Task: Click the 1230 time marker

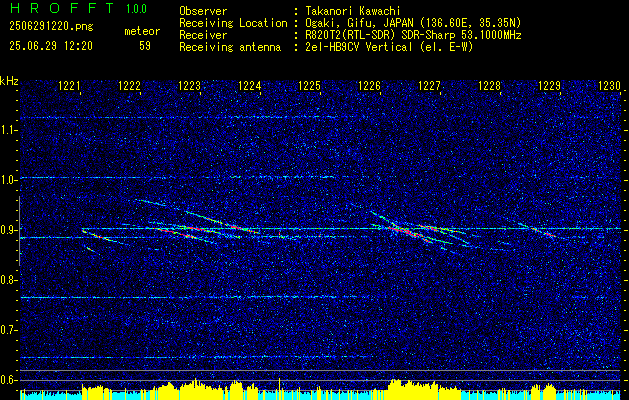Action: 609,86
